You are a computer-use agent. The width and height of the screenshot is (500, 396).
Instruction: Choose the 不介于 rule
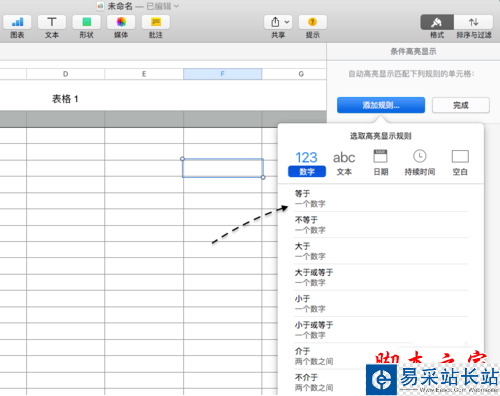[381, 382]
